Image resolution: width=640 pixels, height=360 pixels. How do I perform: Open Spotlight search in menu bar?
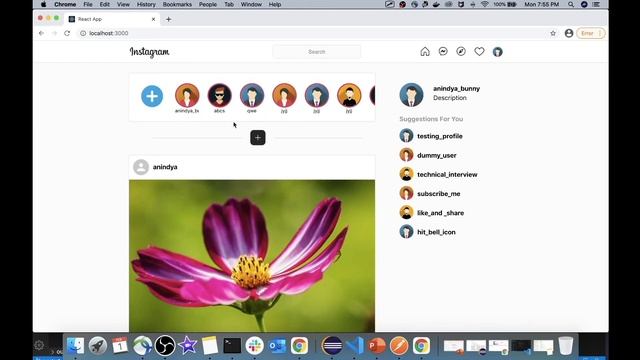(571, 4)
